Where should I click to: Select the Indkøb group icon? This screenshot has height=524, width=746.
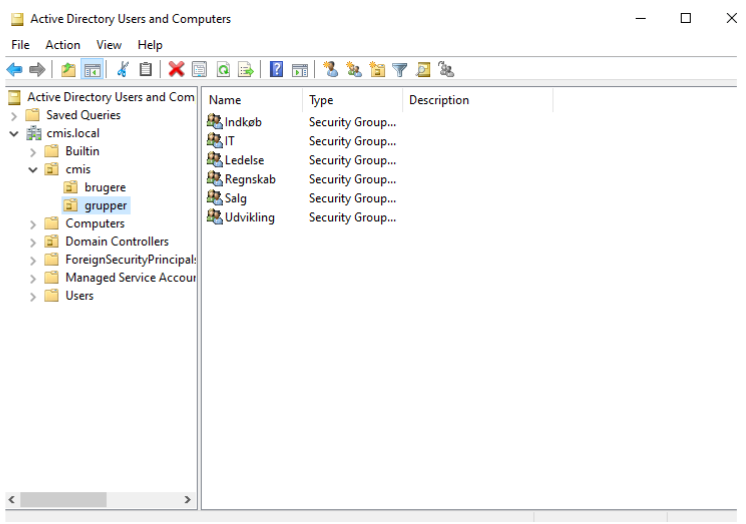[215, 121]
